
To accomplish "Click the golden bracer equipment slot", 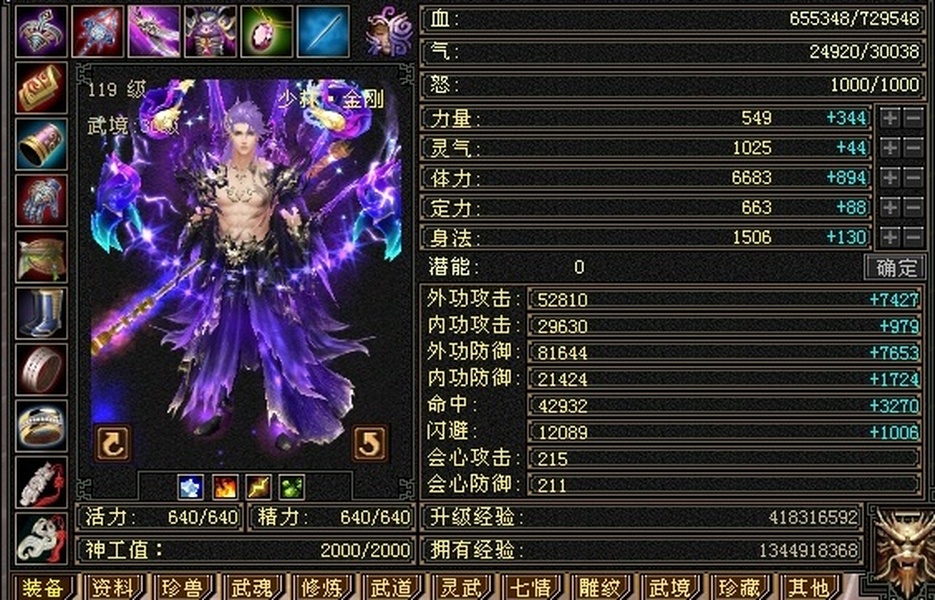I will [41, 145].
